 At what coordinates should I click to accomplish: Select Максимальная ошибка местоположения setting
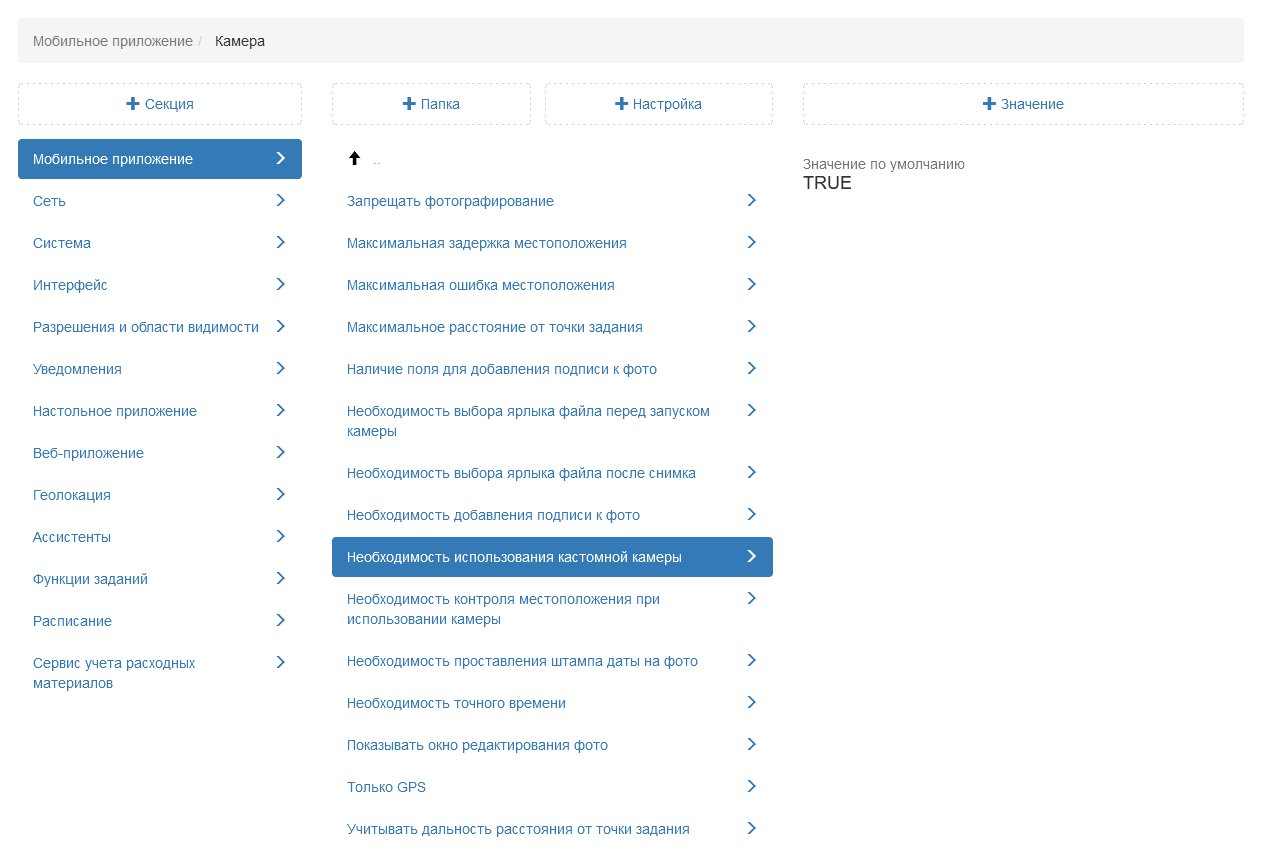click(552, 285)
